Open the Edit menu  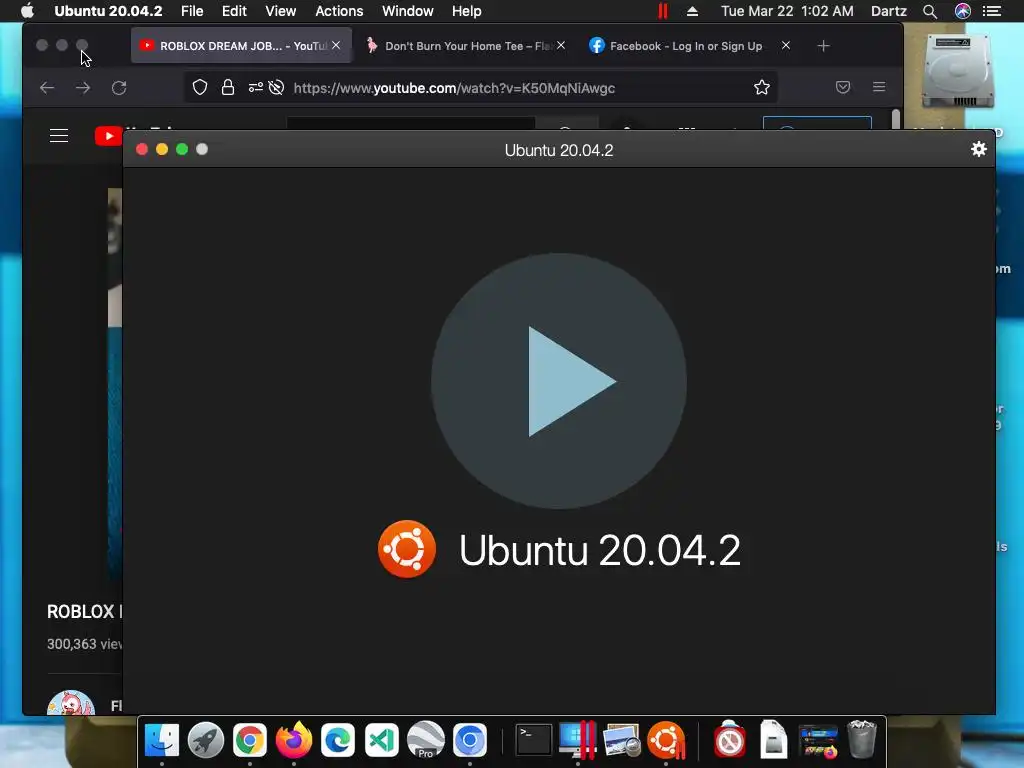pos(234,11)
